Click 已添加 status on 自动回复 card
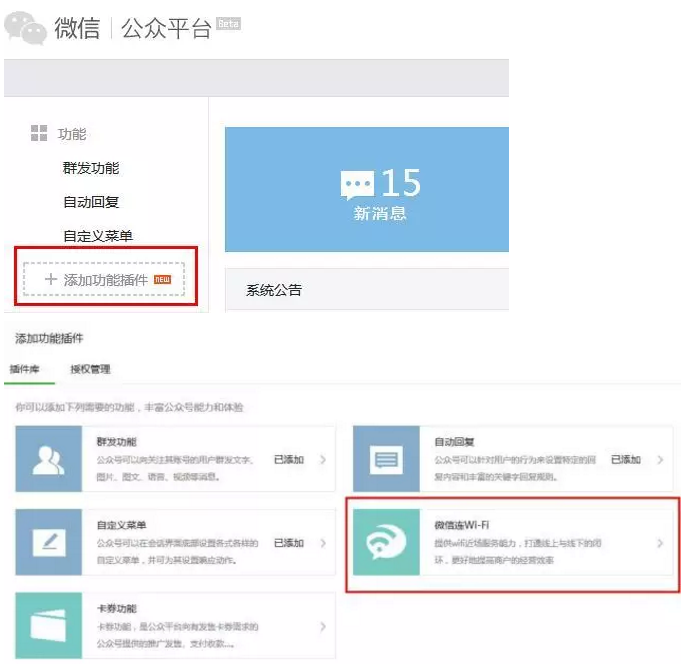This screenshot has height=664, width=686. coord(626,459)
